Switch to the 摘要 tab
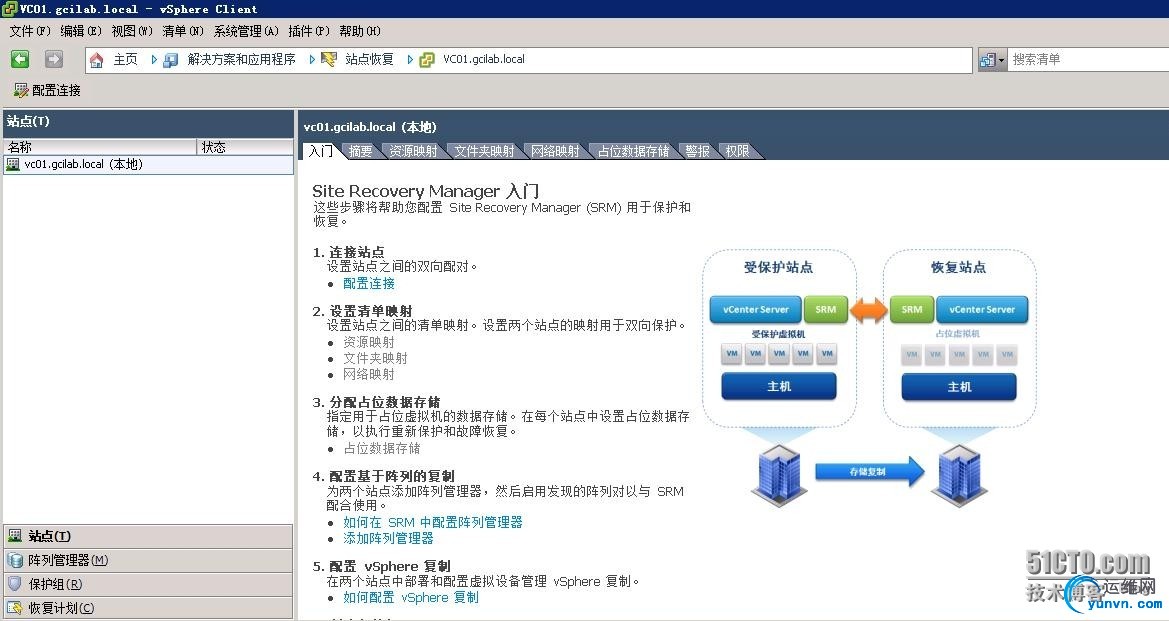Image resolution: width=1169 pixels, height=621 pixels. (360, 151)
